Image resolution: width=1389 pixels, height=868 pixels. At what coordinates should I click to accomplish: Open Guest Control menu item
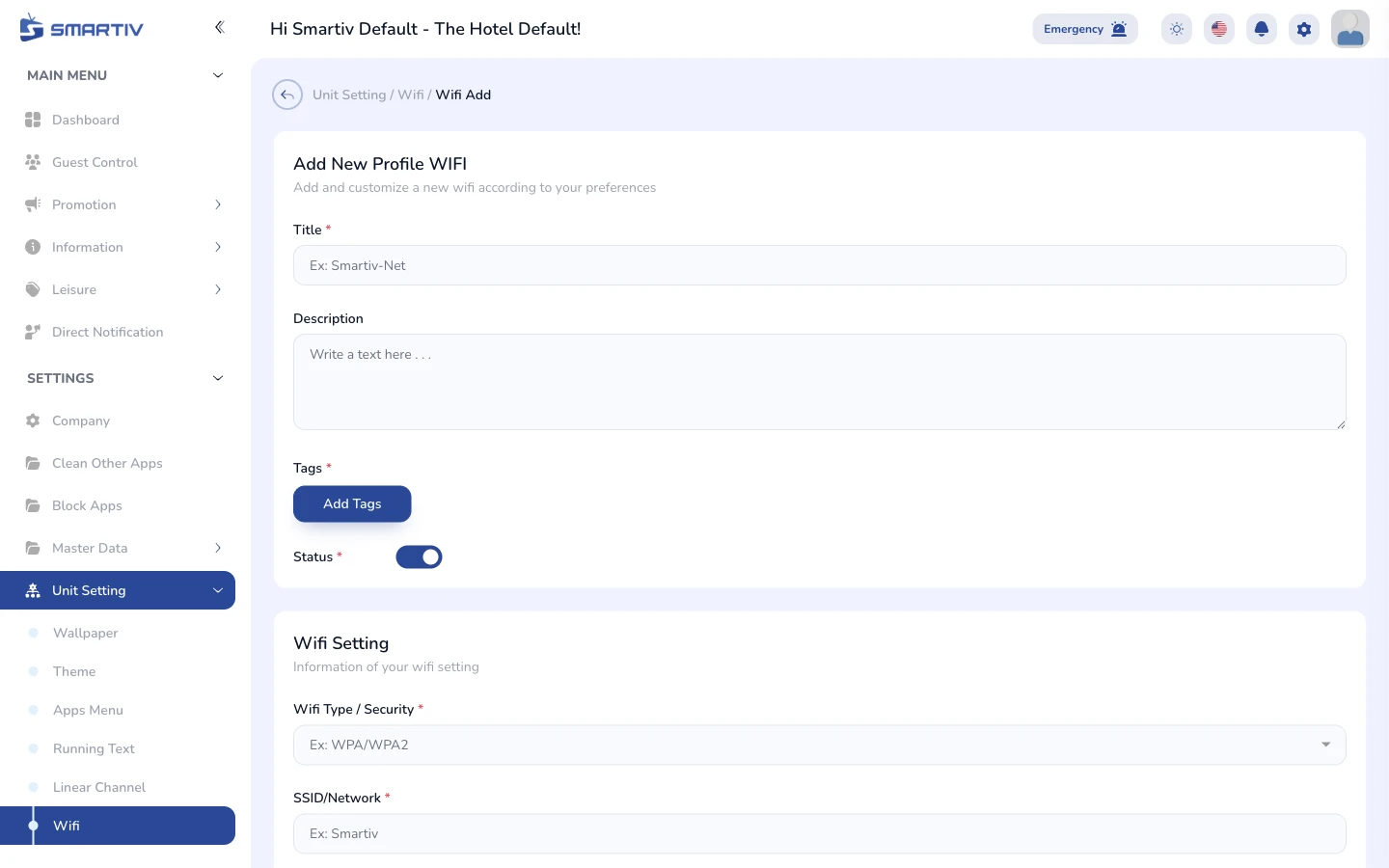pyautogui.click(x=118, y=162)
